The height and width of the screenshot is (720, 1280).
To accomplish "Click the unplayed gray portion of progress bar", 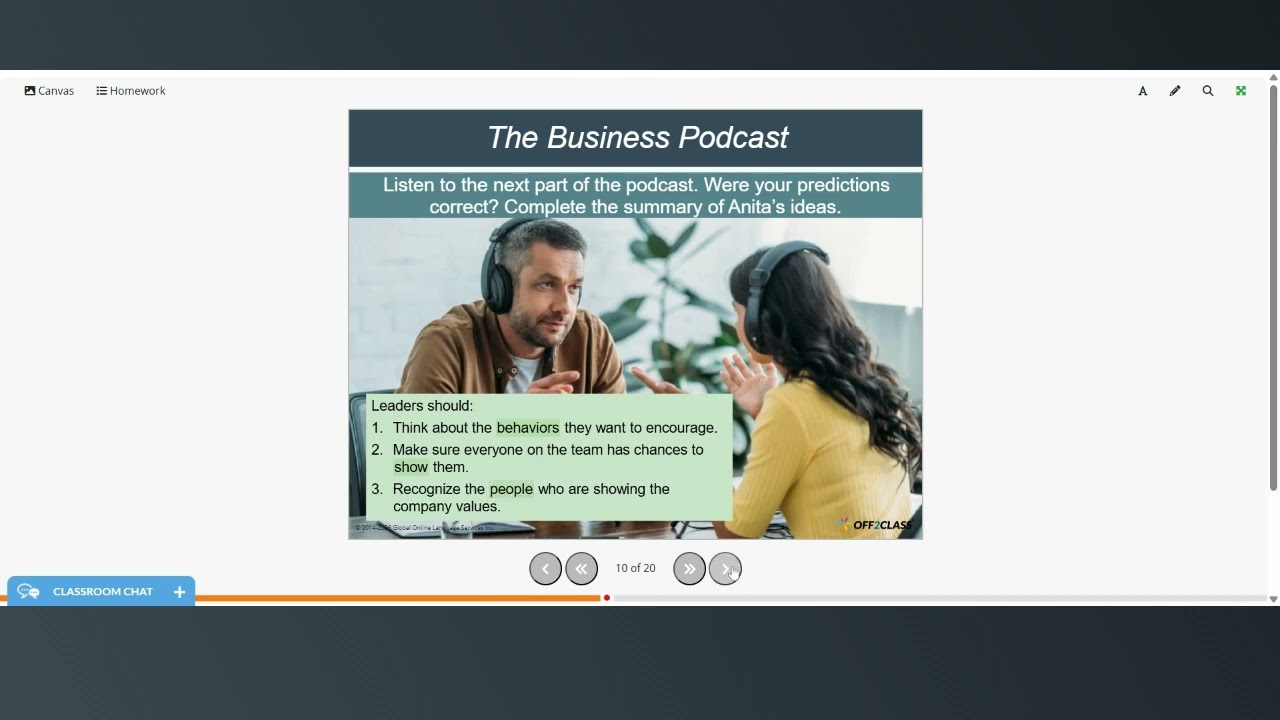I will pyautogui.click(x=940, y=598).
